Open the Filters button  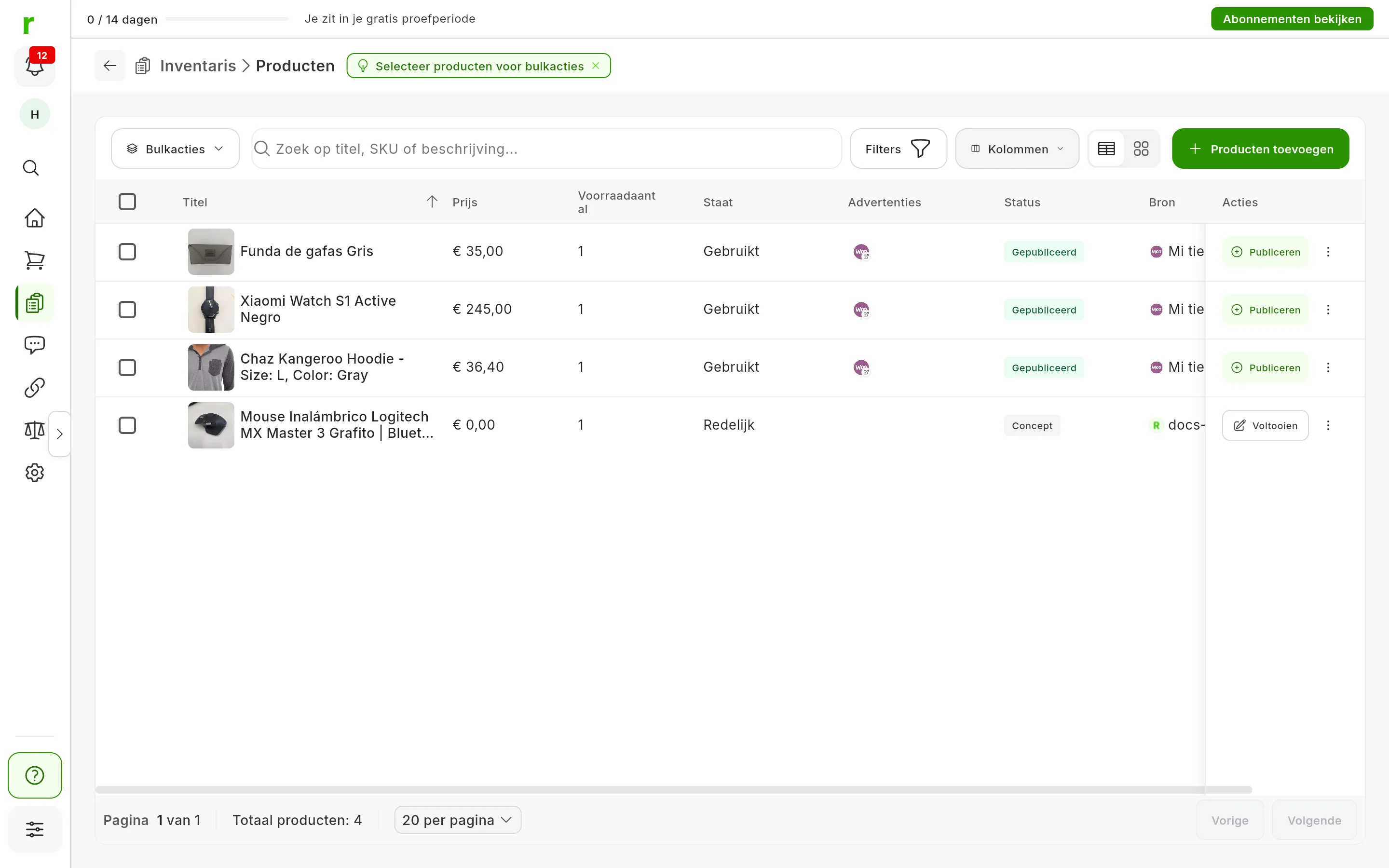tap(898, 149)
